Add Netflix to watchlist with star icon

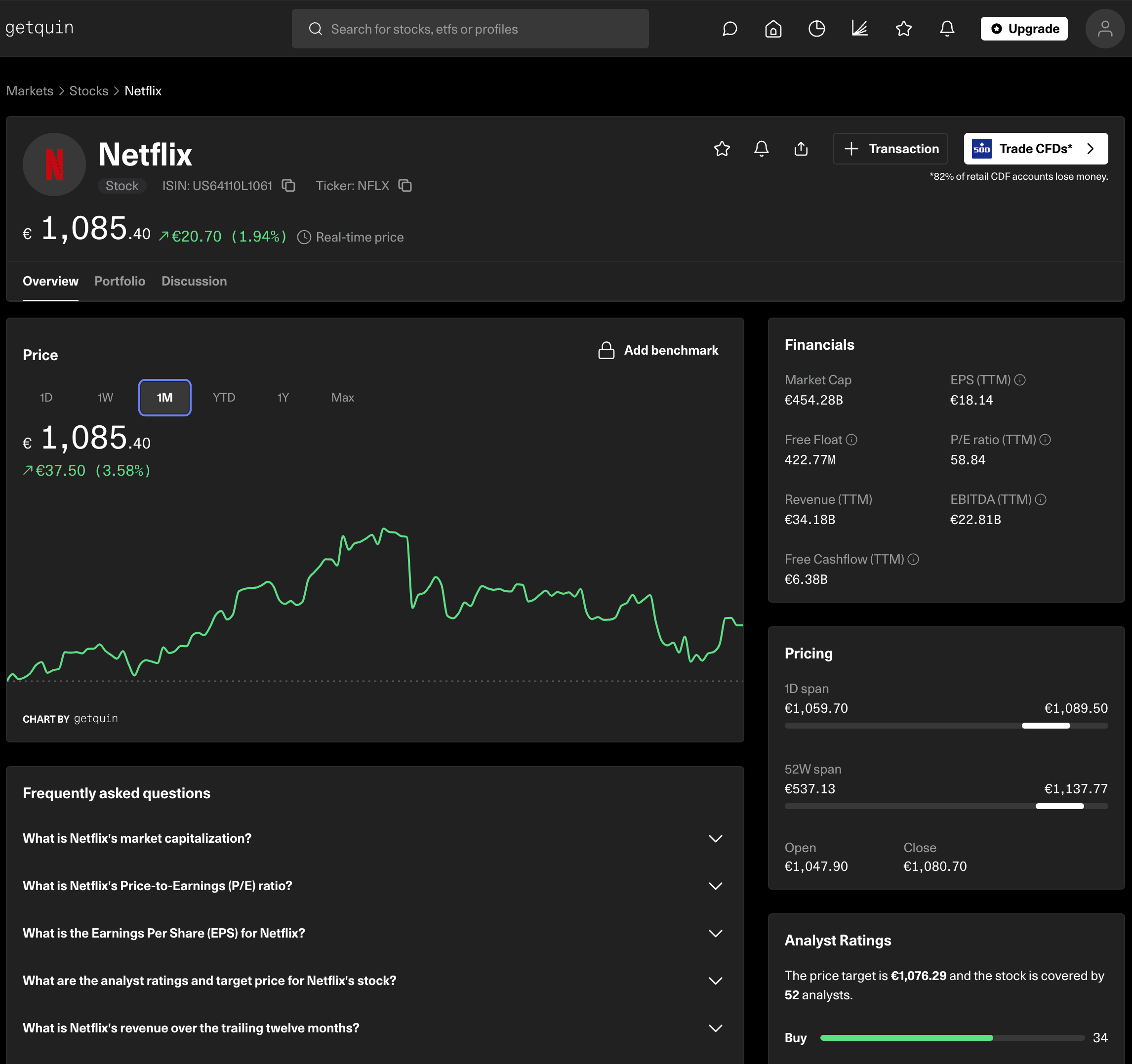722,149
